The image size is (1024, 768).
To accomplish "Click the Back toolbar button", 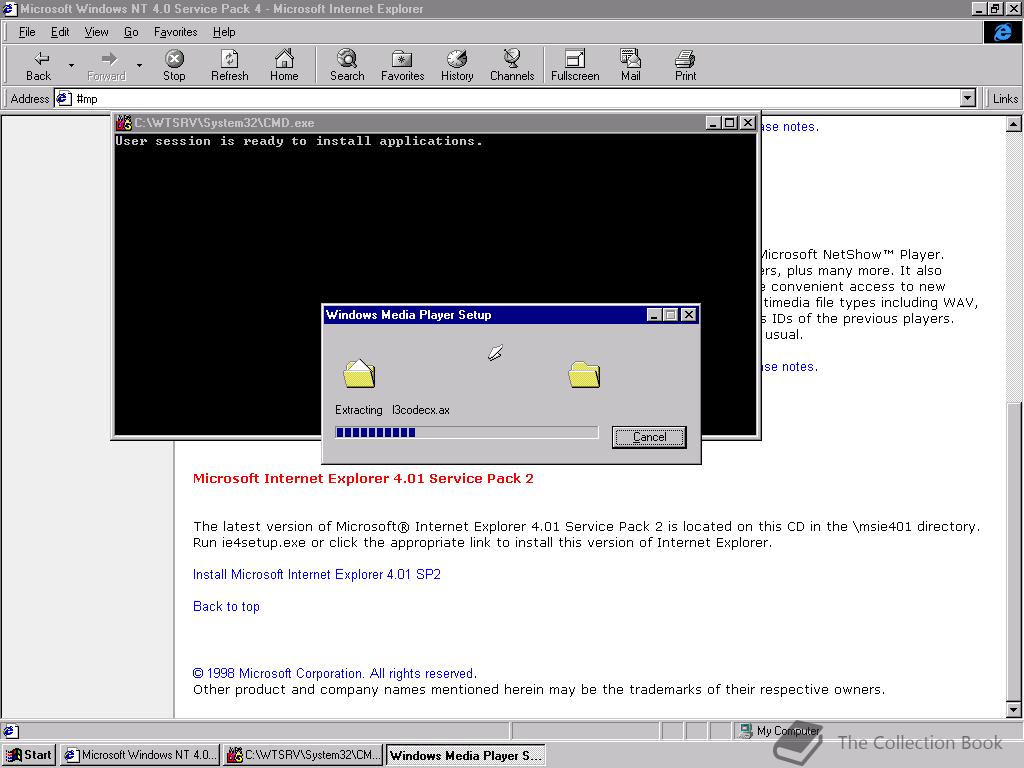I will click(x=39, y=65).
